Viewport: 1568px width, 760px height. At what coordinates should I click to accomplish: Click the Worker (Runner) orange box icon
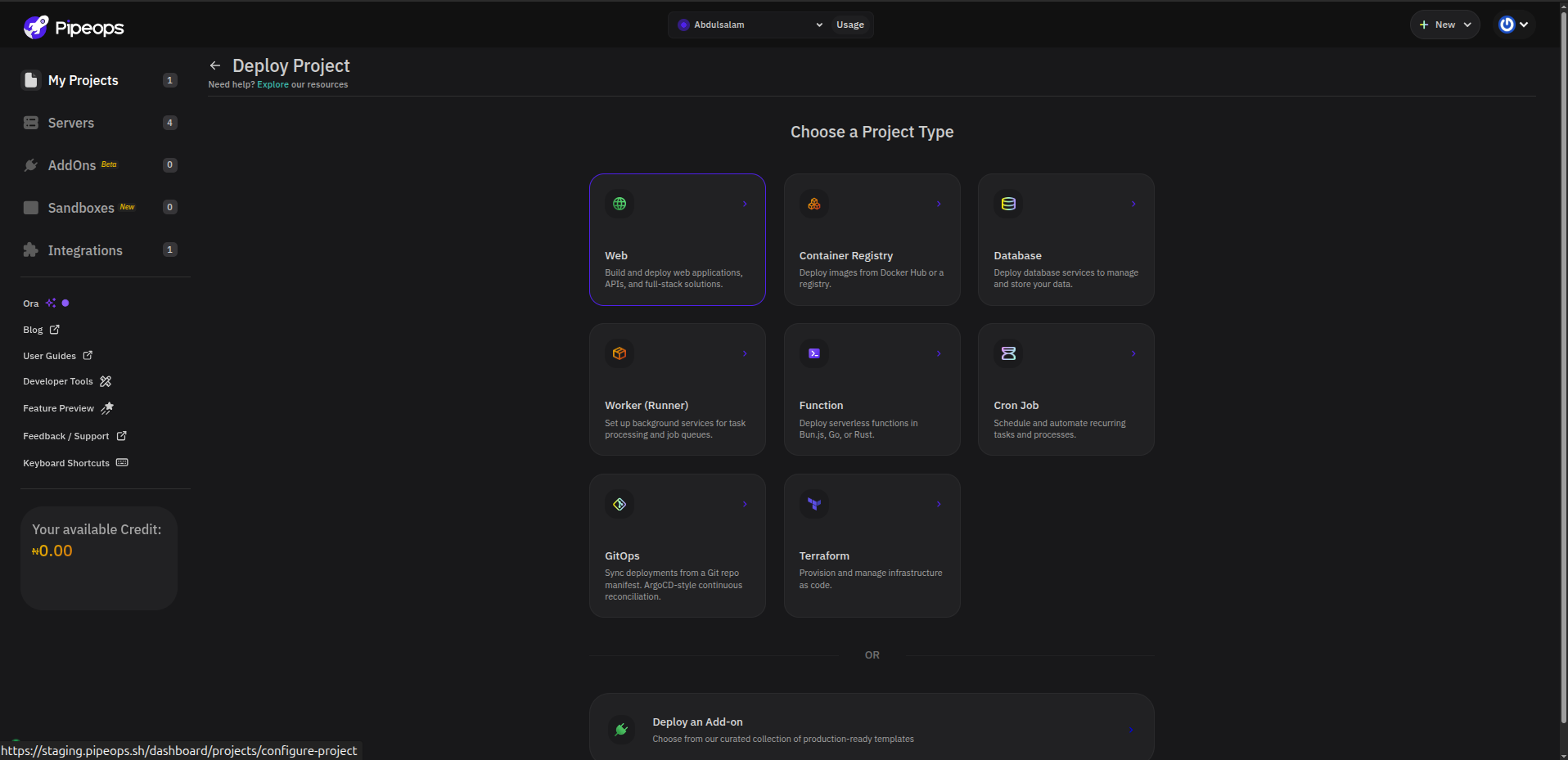[x=620, y=353]
